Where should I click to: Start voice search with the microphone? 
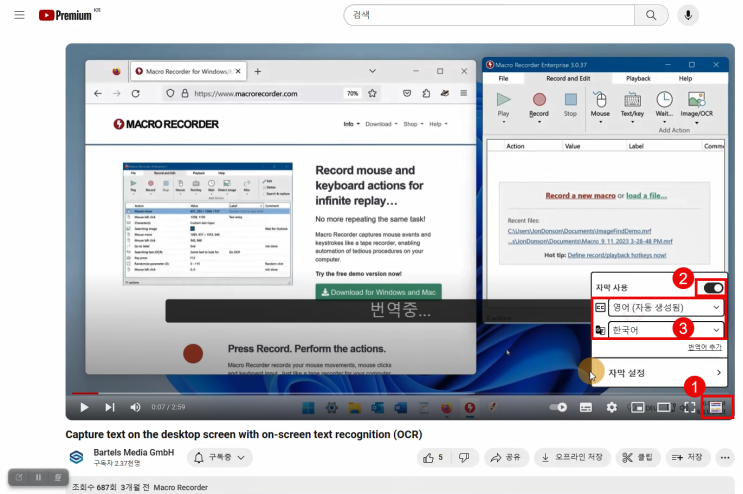pos(688,15)
